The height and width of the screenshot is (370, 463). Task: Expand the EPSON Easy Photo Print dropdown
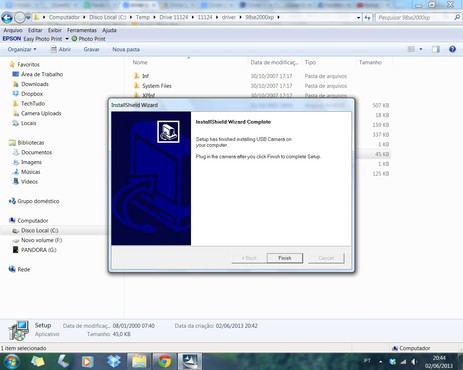pyautogui.click(x=67, y=39)
